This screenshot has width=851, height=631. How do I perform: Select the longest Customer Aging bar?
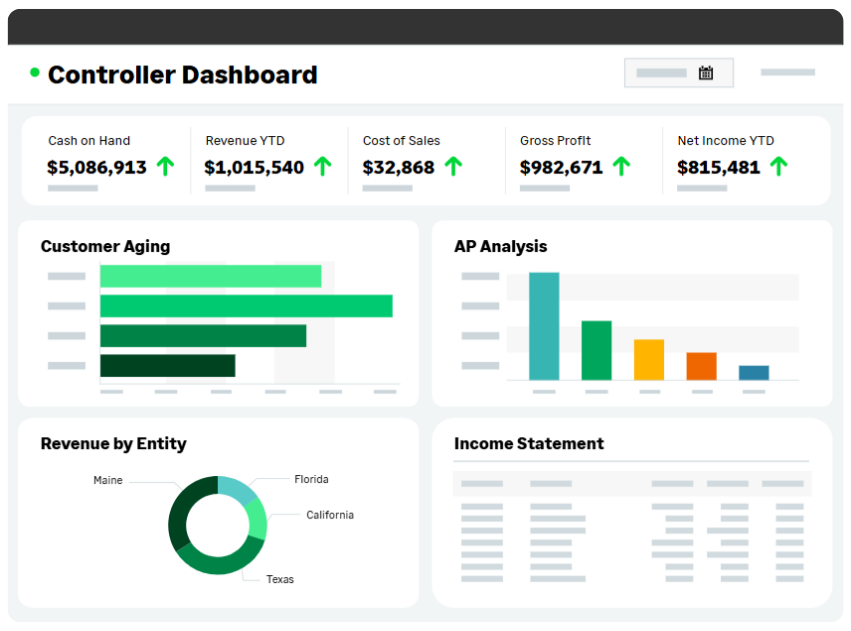click(x=246, y=306)
